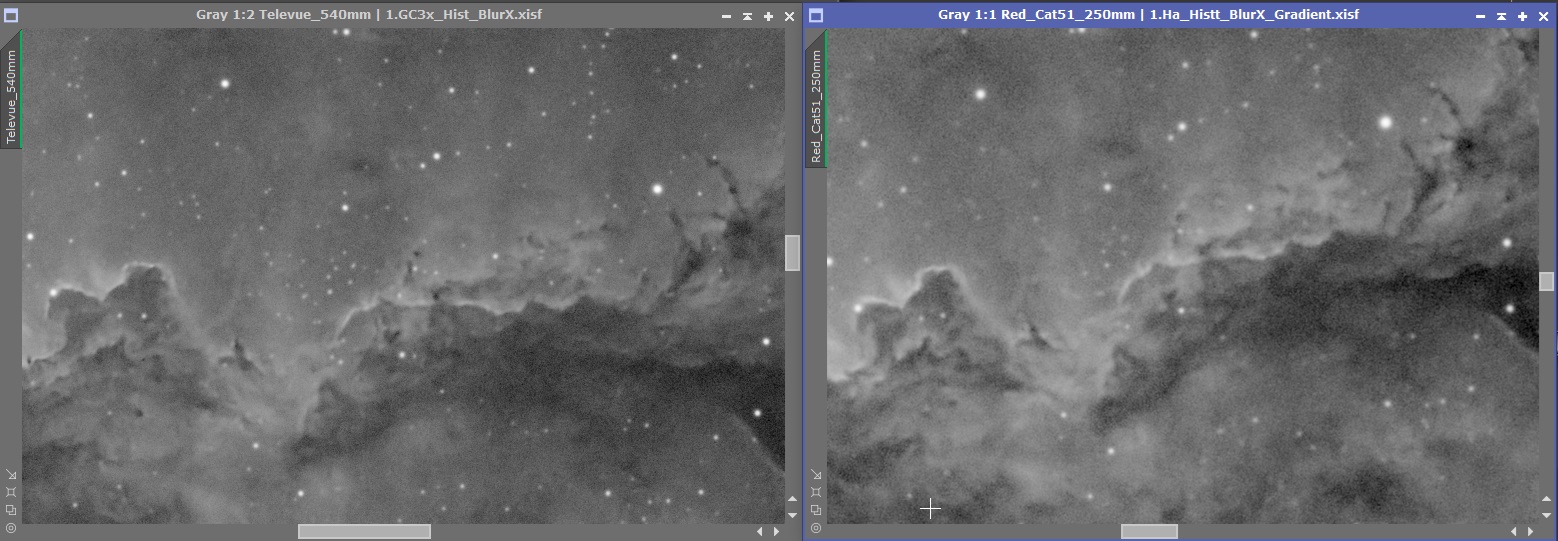Click the overlapping squares icon in Televue_540mm window

tap(11, 510)
